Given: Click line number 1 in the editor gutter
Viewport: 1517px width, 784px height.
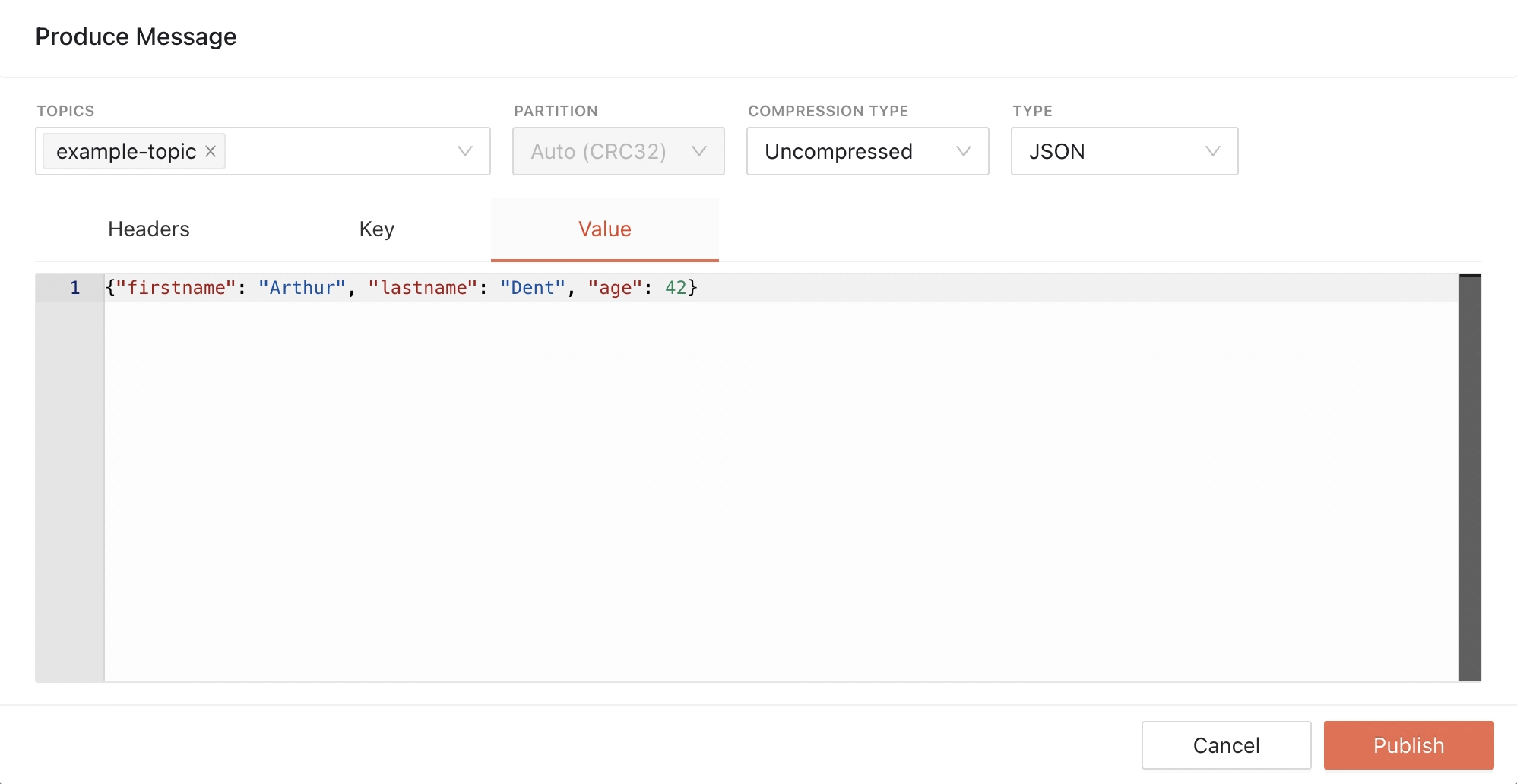Looking at the screenshot, I should coord(74,288).
